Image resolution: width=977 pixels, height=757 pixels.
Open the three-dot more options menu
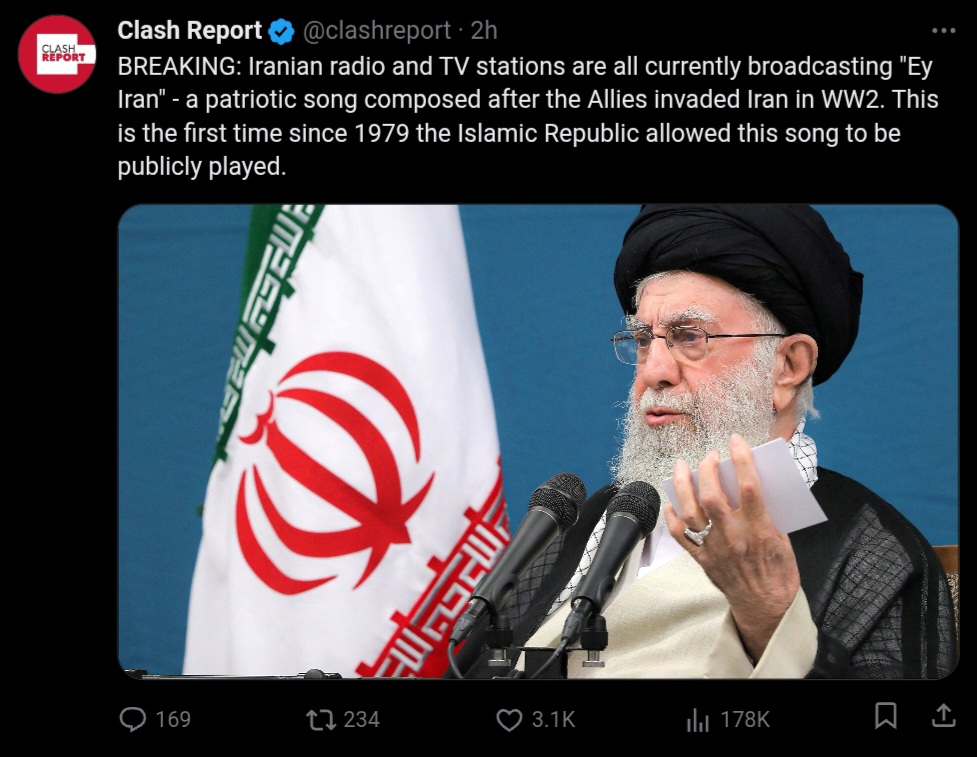click(943, 30)
